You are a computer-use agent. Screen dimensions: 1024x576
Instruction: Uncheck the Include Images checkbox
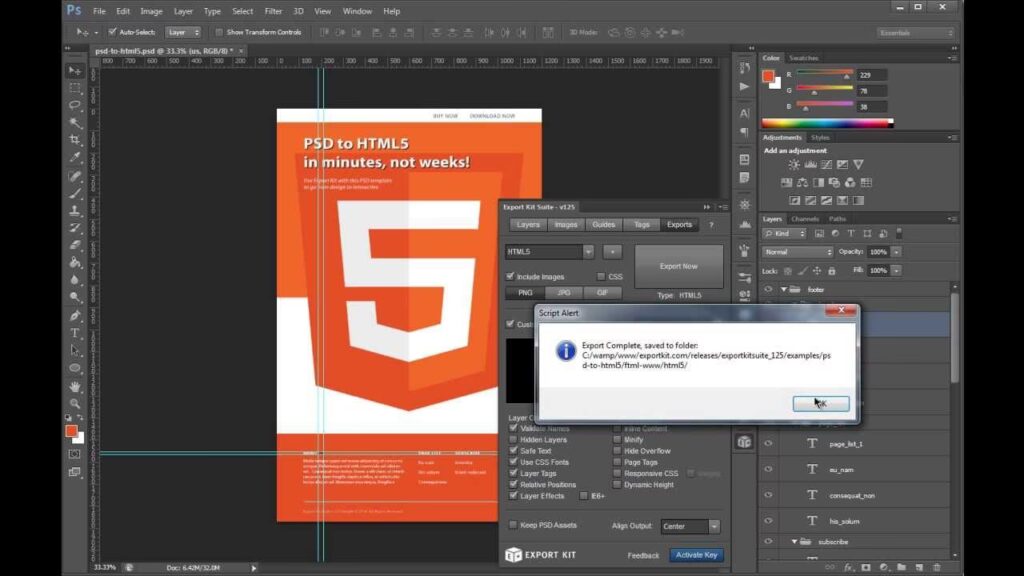click(x=511, y=277)
